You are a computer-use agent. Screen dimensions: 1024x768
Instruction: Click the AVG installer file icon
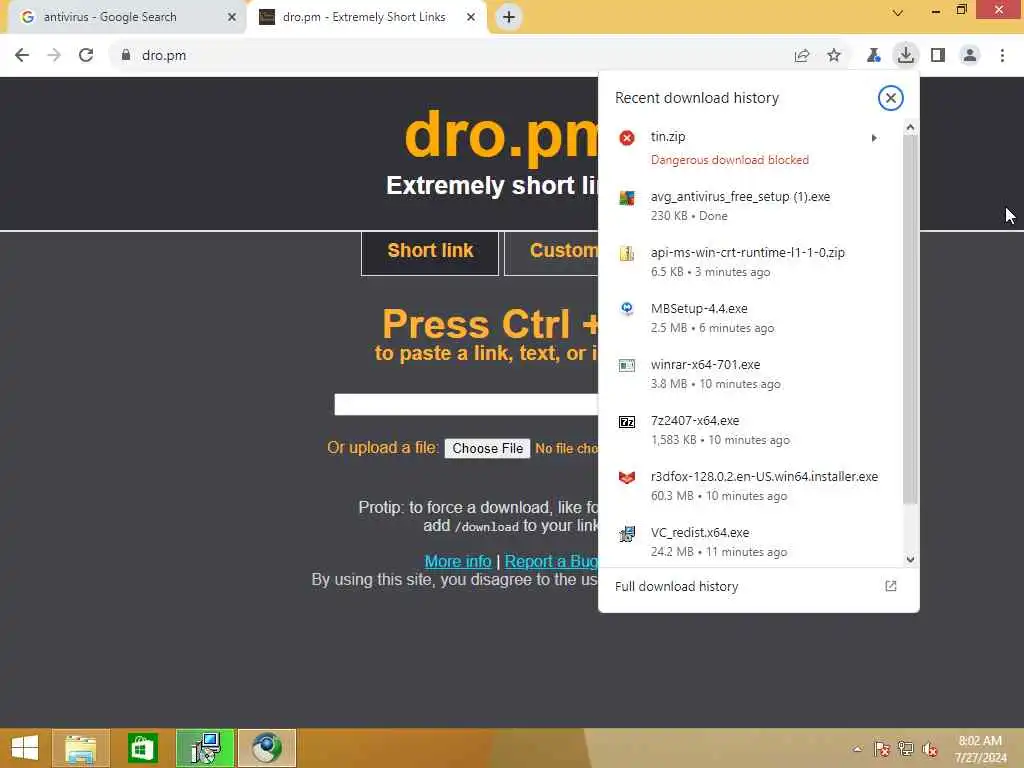coord(627,197)
